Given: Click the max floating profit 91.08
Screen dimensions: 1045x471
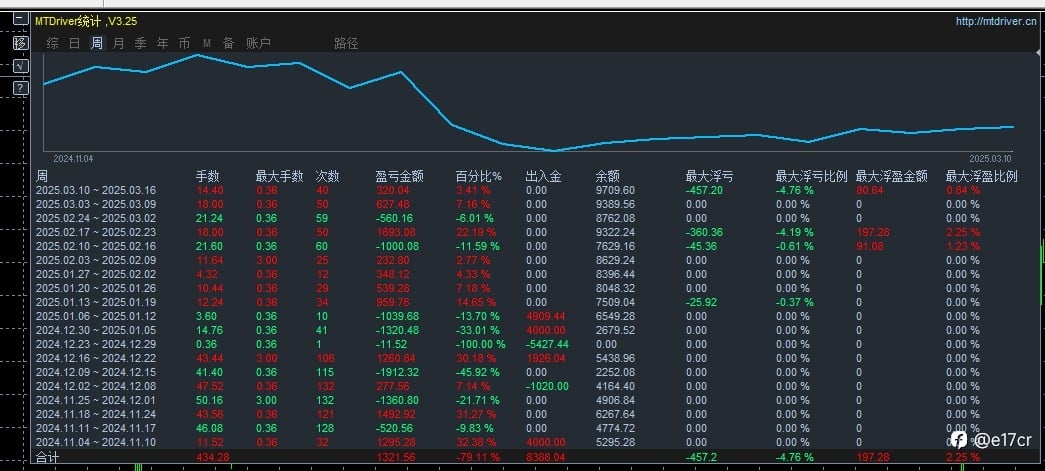Looking at the screenshot, I should coord(870,246).
